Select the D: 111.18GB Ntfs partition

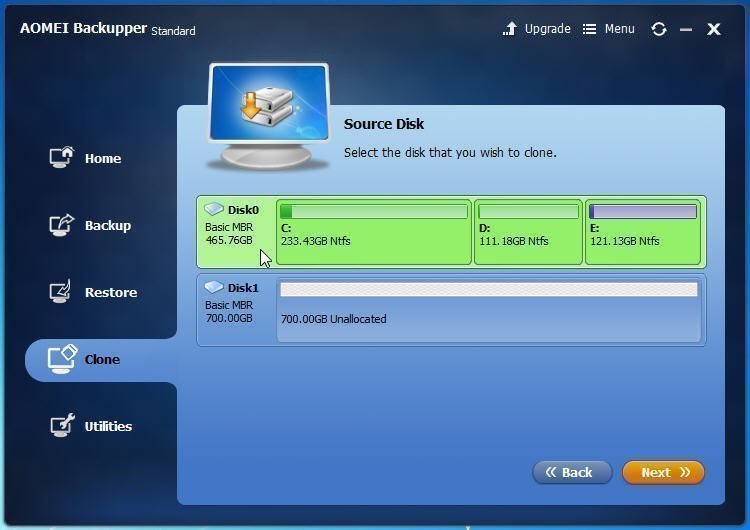tap(528, 232)
